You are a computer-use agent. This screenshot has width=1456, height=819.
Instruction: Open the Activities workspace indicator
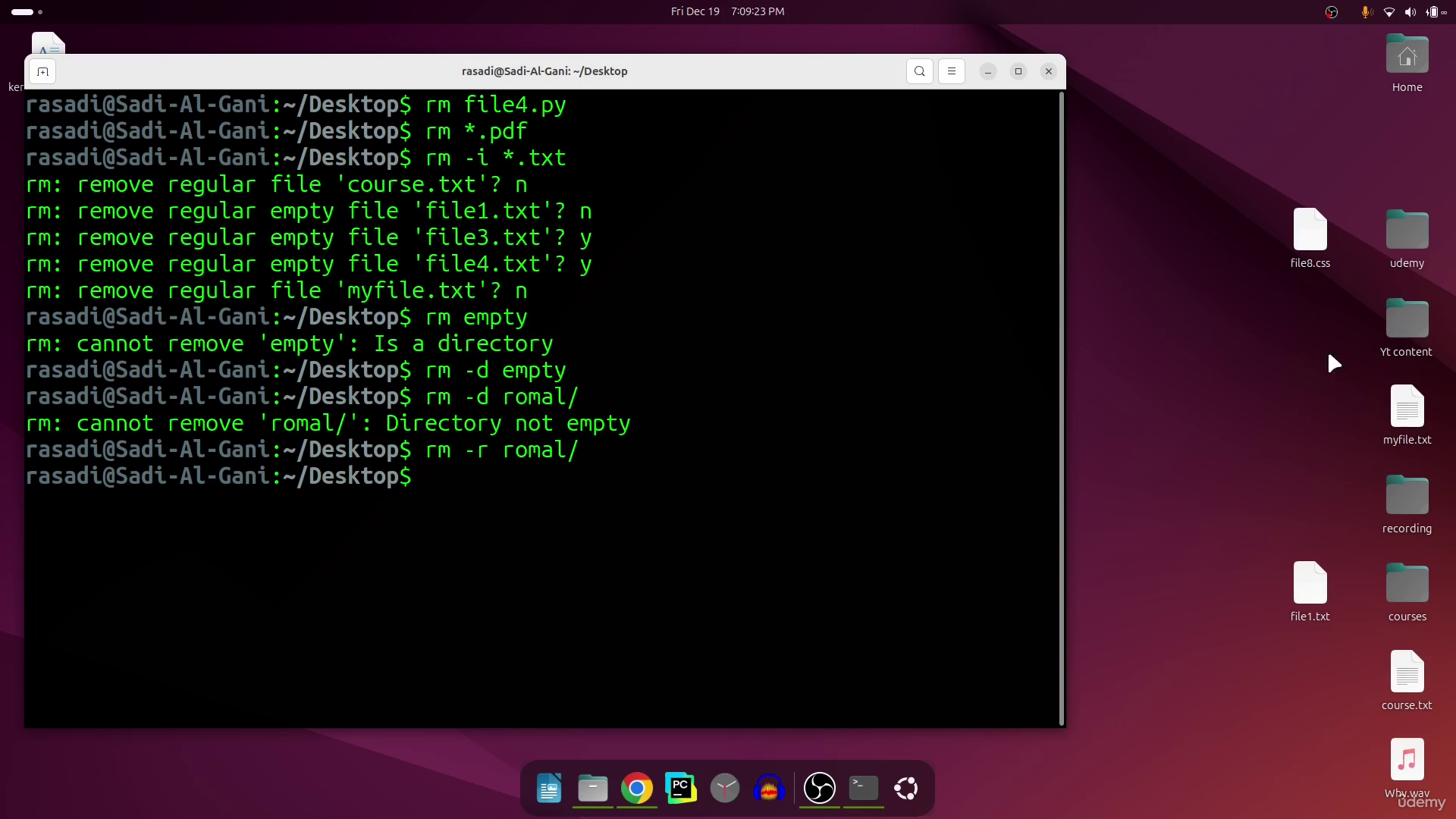click(x=27, y=11)
